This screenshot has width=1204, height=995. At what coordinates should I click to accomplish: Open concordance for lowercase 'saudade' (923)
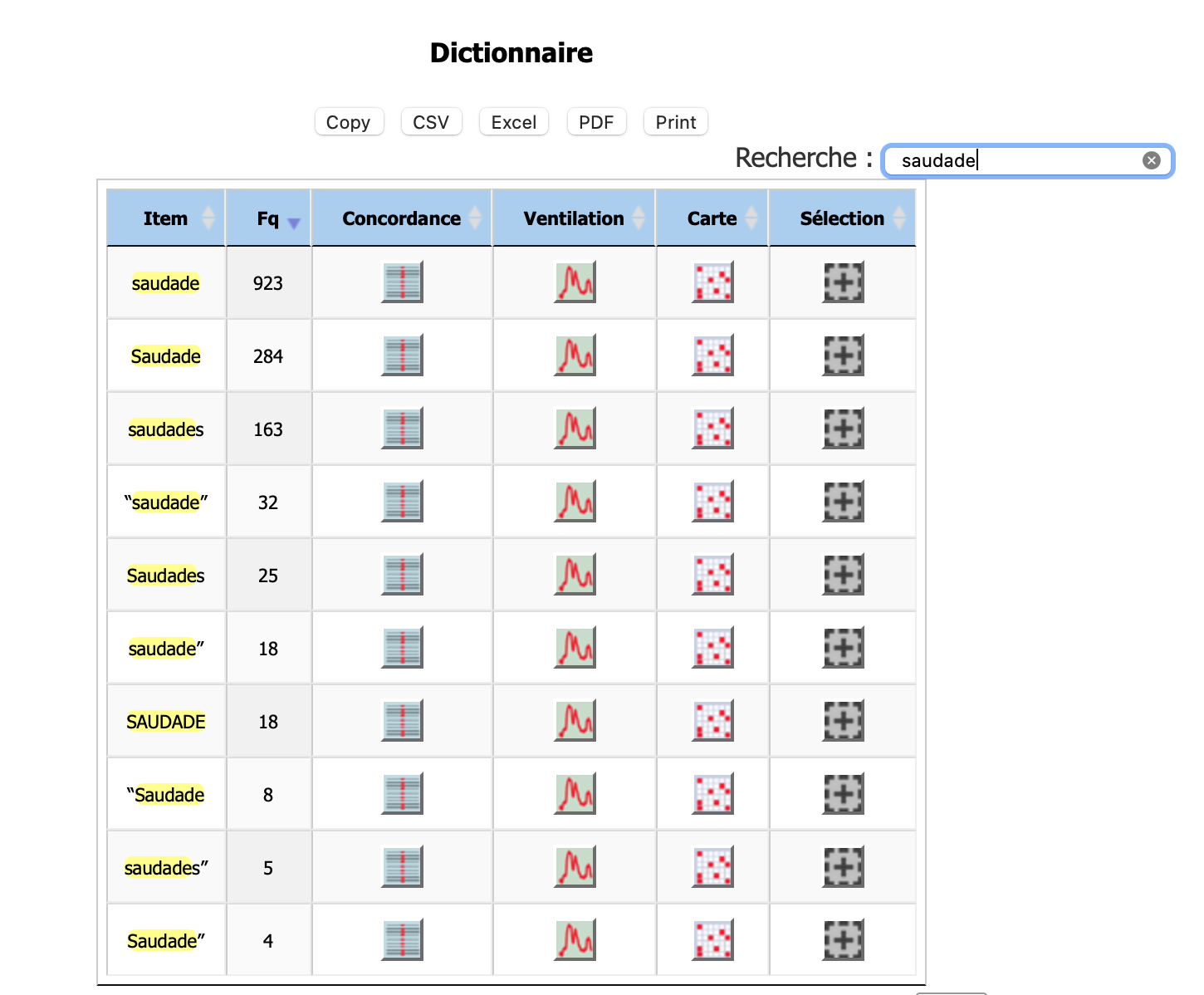point(402,282)
